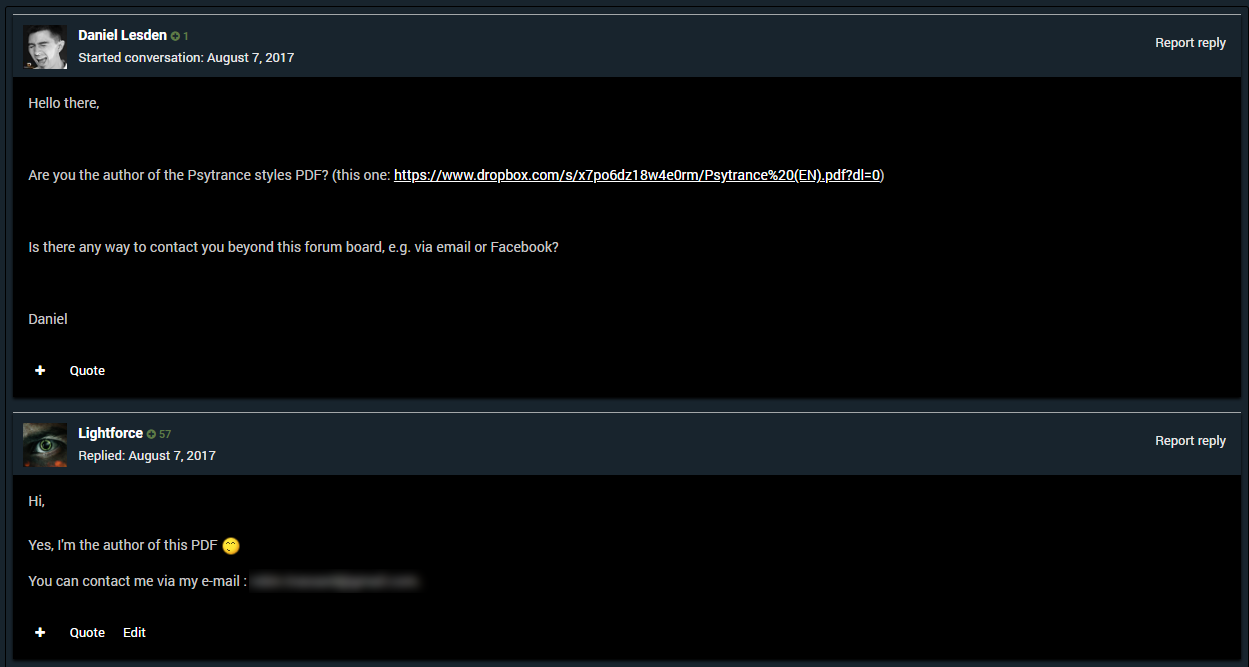Click the blurred e-mail address in the reply
The width and height of the screenshot is (1249, 667).
tap(334, 581)
